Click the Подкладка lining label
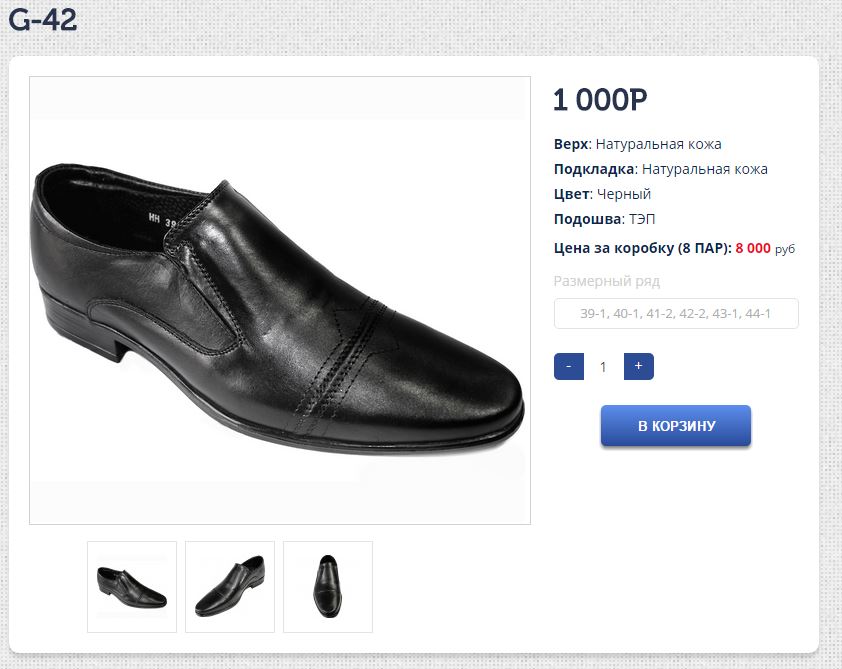This screenshot has width=842, height=669. pyautogui.click(x=594, y=169)
